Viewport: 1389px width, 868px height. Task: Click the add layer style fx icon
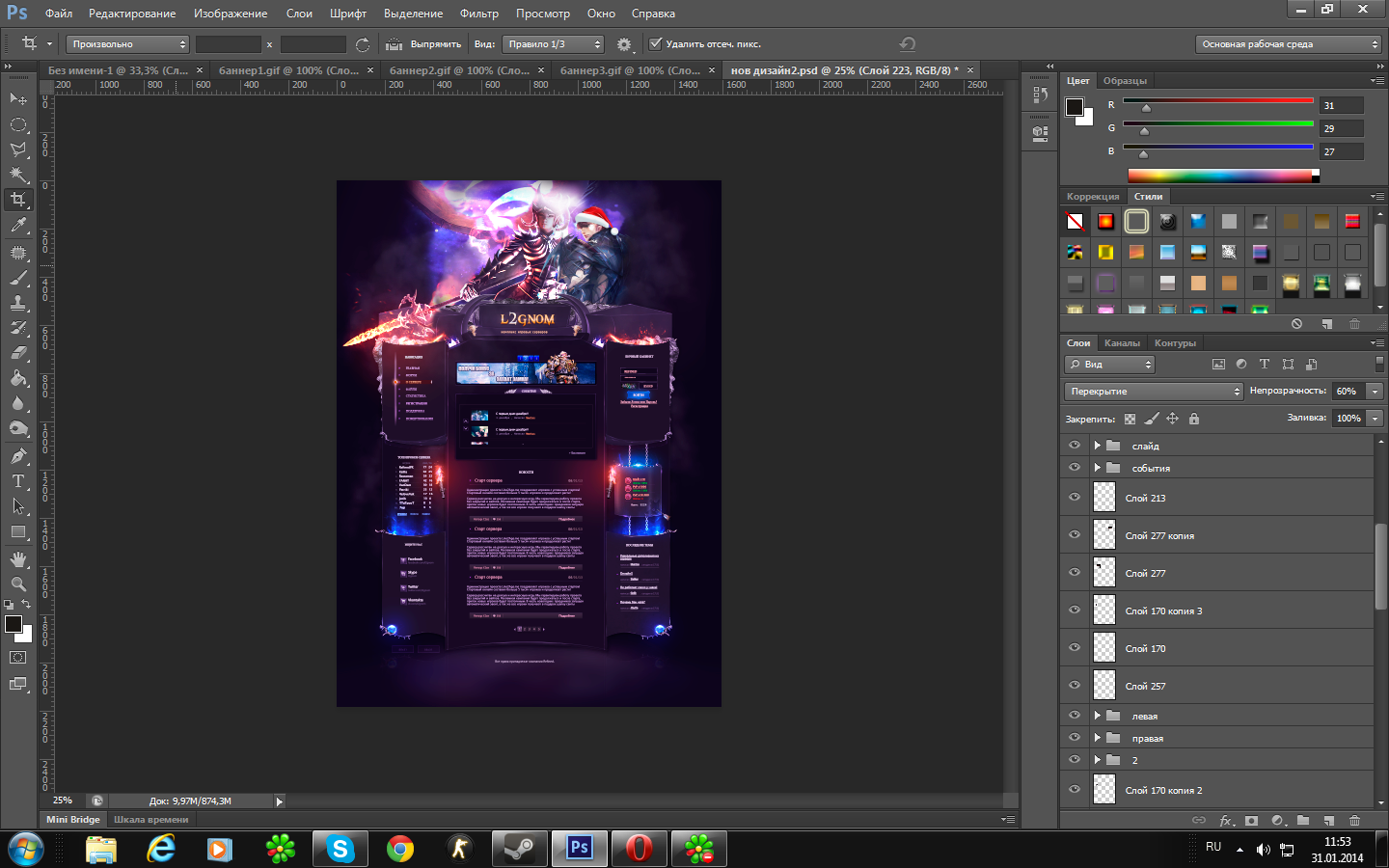tap(1226, 821)
